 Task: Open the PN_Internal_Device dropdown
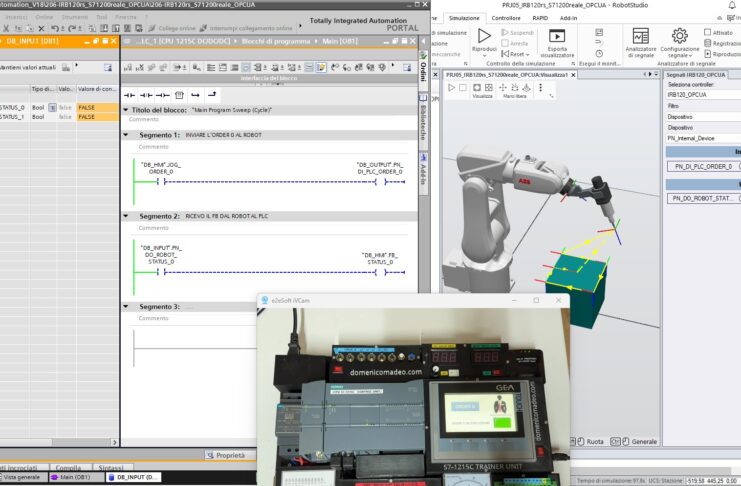pyautogui.click(x=703, y=138)
